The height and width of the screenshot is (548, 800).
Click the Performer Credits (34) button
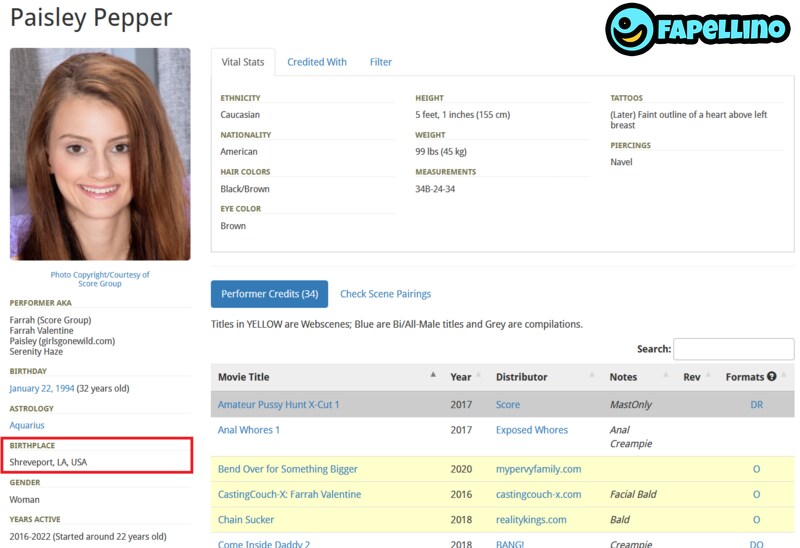point(269,294)
